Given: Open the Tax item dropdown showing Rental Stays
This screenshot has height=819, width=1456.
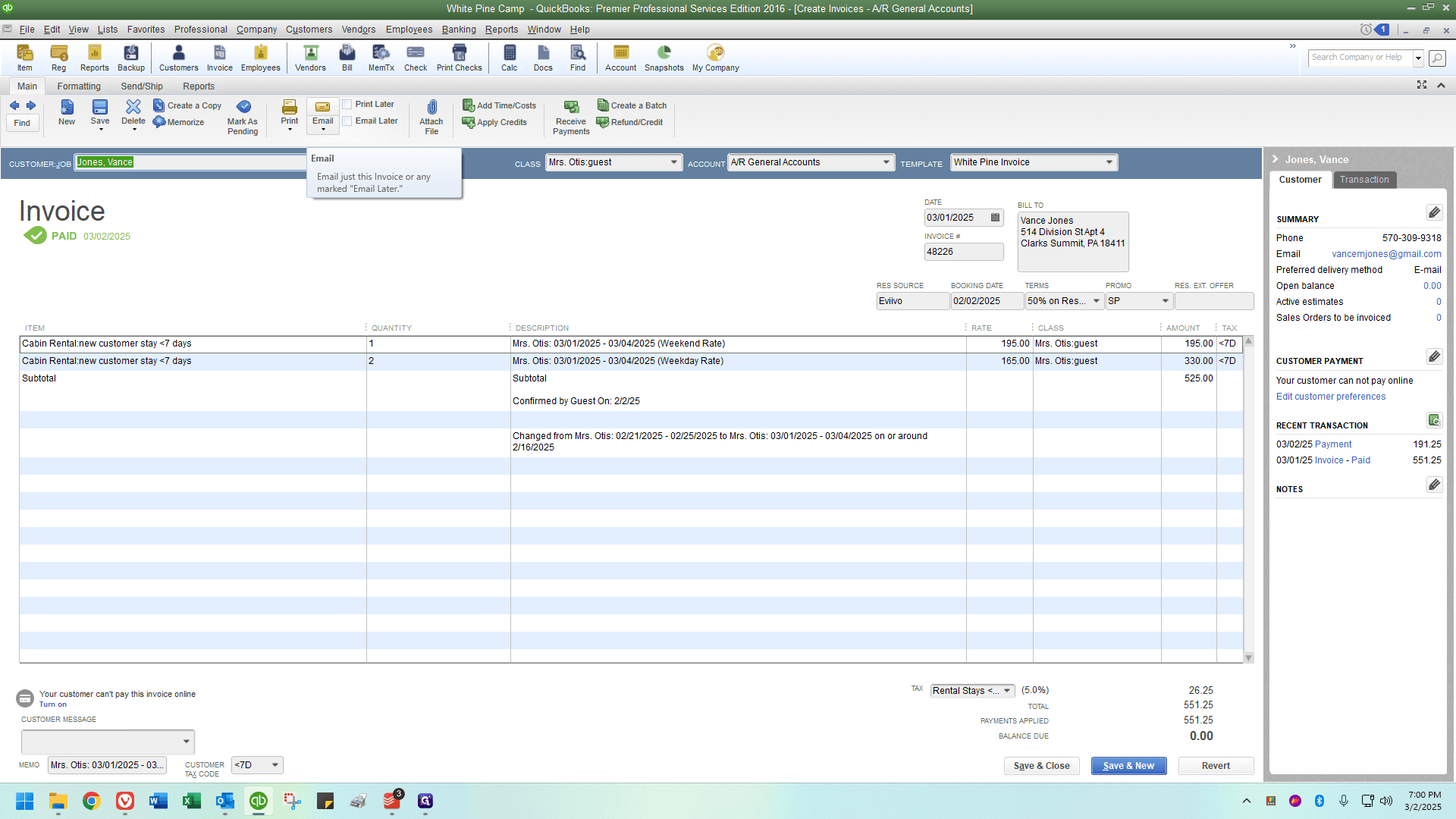Looking at the screenshot, I should coord(1007,691).
